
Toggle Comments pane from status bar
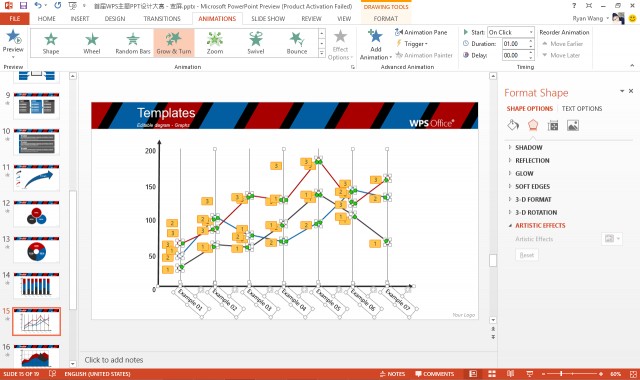coord(434,374)
